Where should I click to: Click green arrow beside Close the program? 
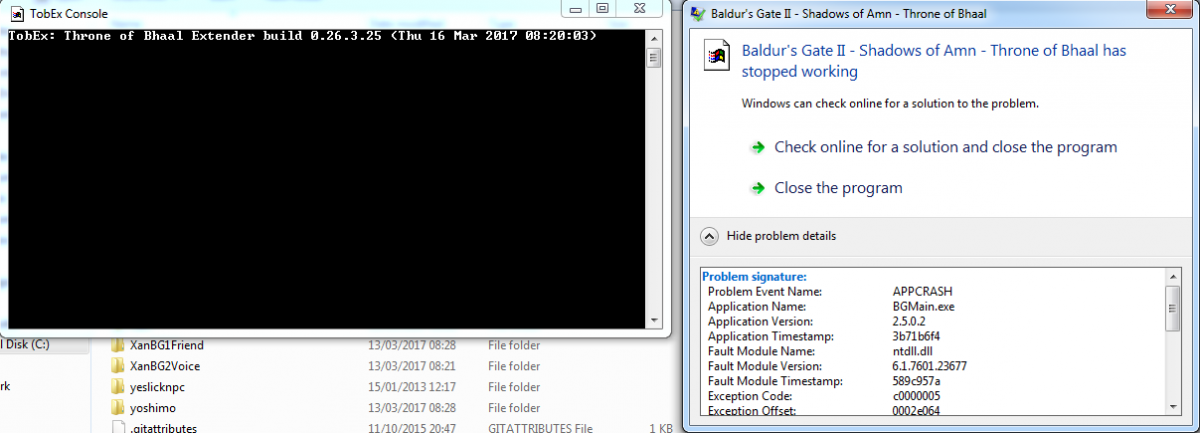(x=760, y=188)
